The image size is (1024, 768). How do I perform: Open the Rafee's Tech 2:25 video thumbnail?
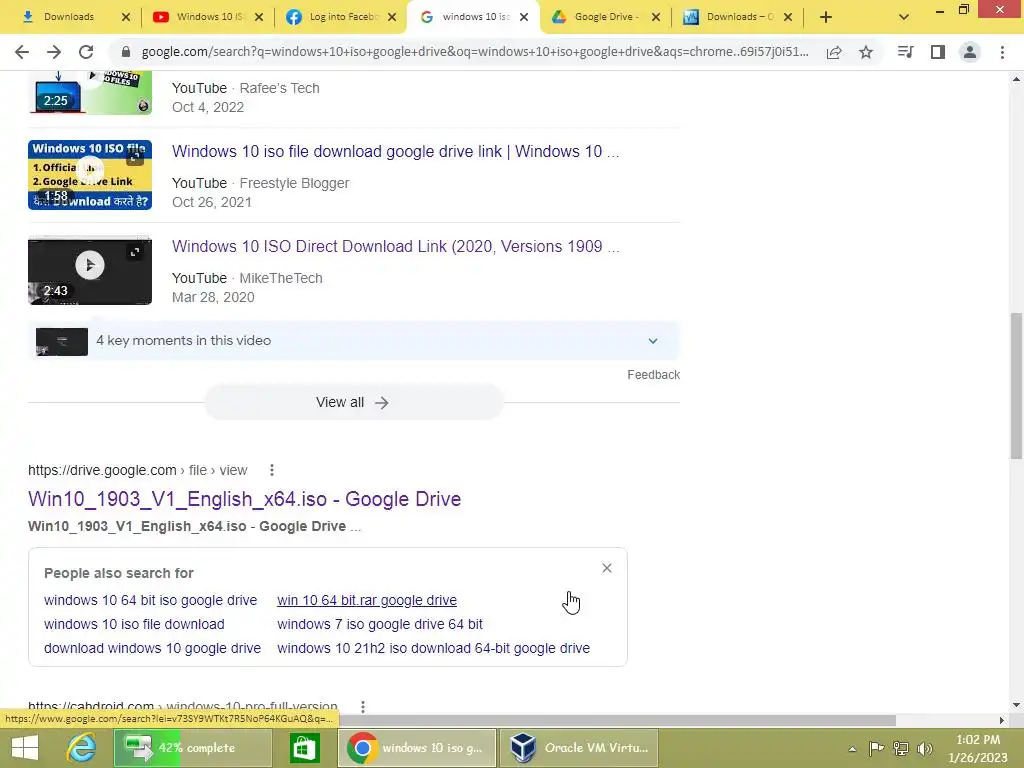coord(90,93)
